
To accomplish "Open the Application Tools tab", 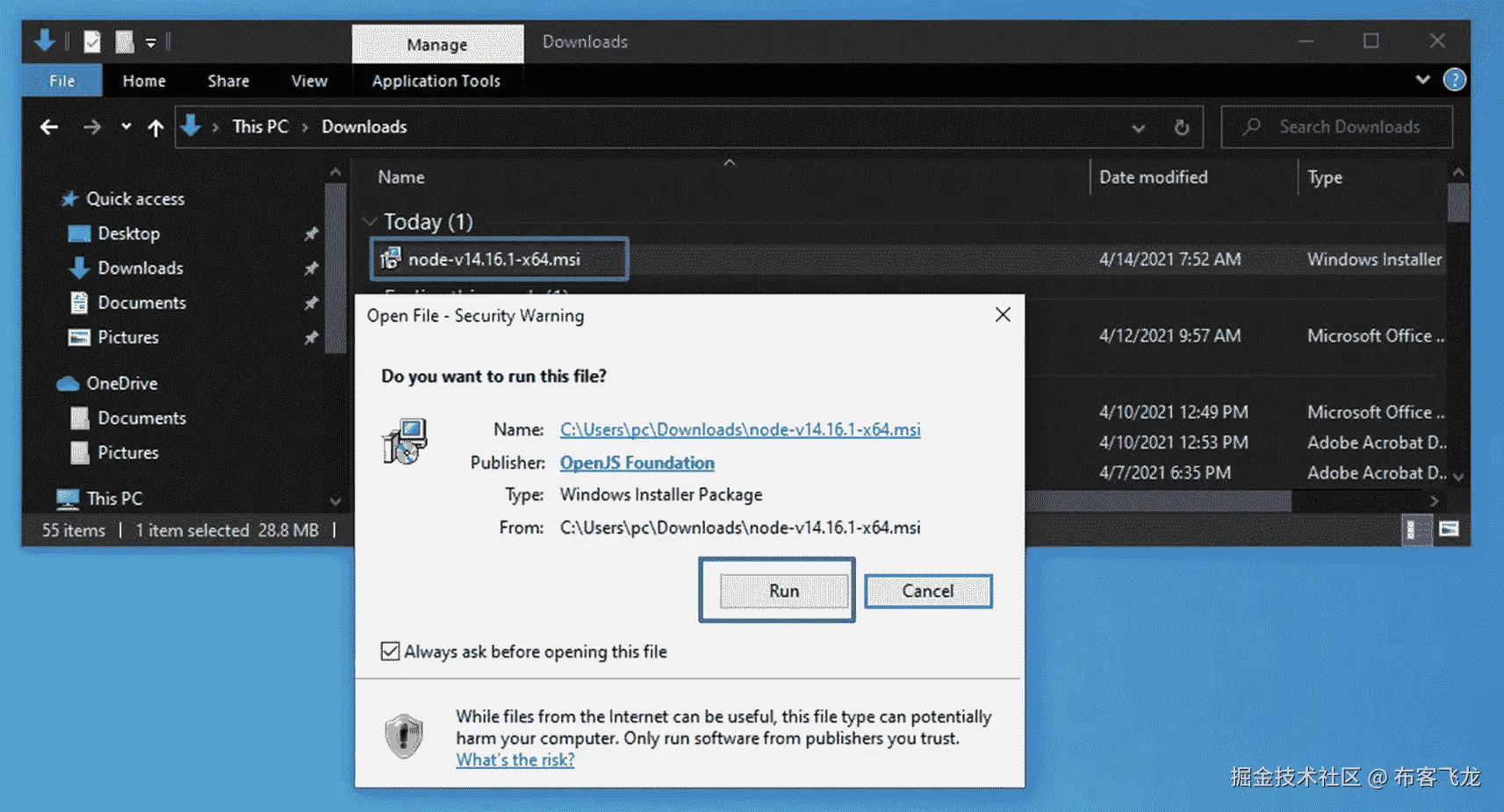I will tap(436, 81).
